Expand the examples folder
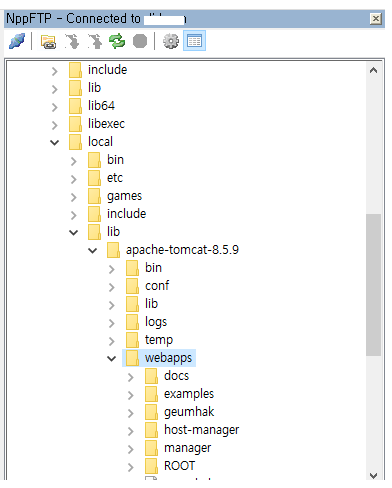The height and width of the screenshot is (488, 392). pyautogui.click(x=131, y=395)
